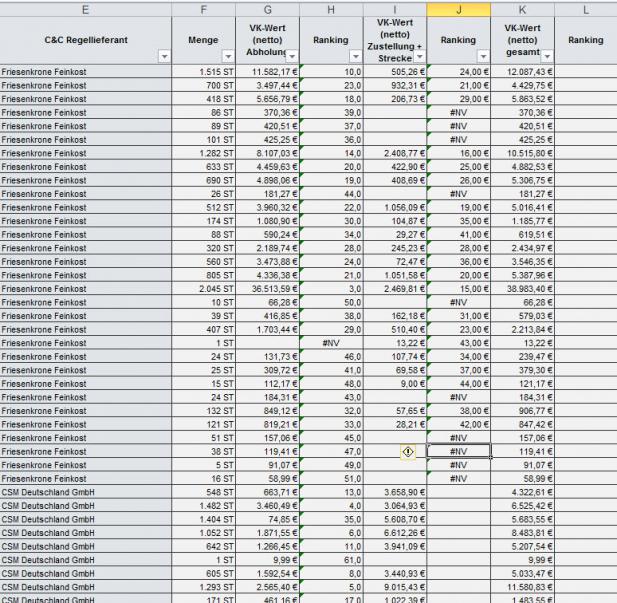
Task: Click cell with value 3.658,90 €
Action: (x=395, y=492)
